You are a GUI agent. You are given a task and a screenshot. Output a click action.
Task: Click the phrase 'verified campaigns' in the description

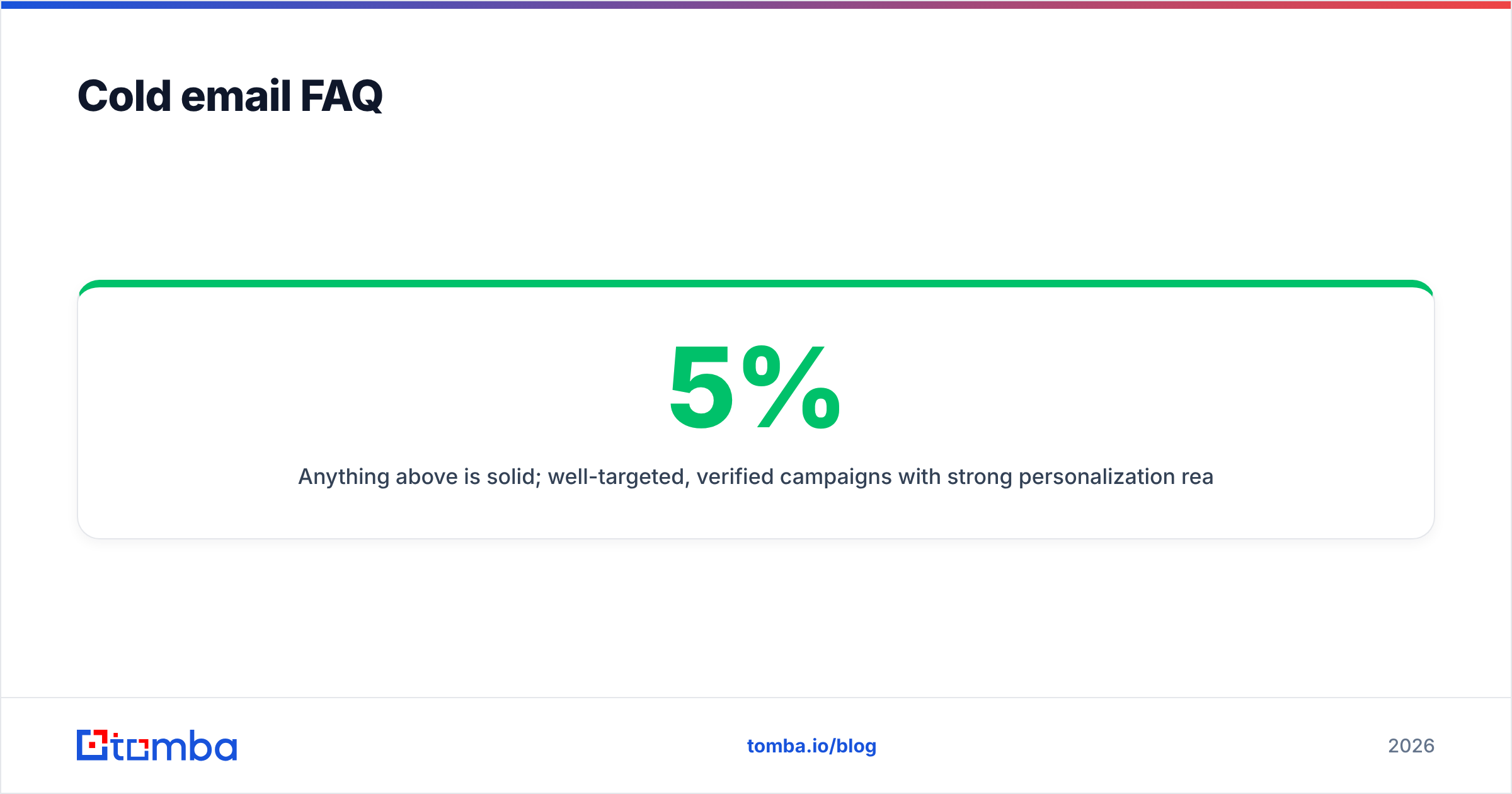coord(794,477)
